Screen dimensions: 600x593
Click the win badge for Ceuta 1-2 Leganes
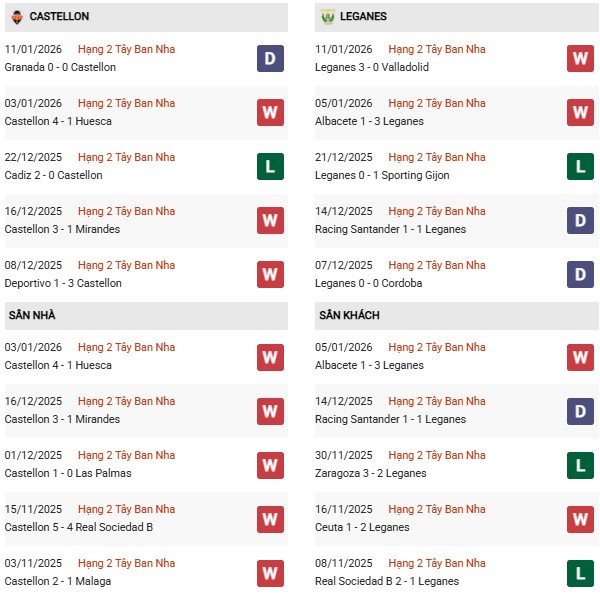(580, 518)
